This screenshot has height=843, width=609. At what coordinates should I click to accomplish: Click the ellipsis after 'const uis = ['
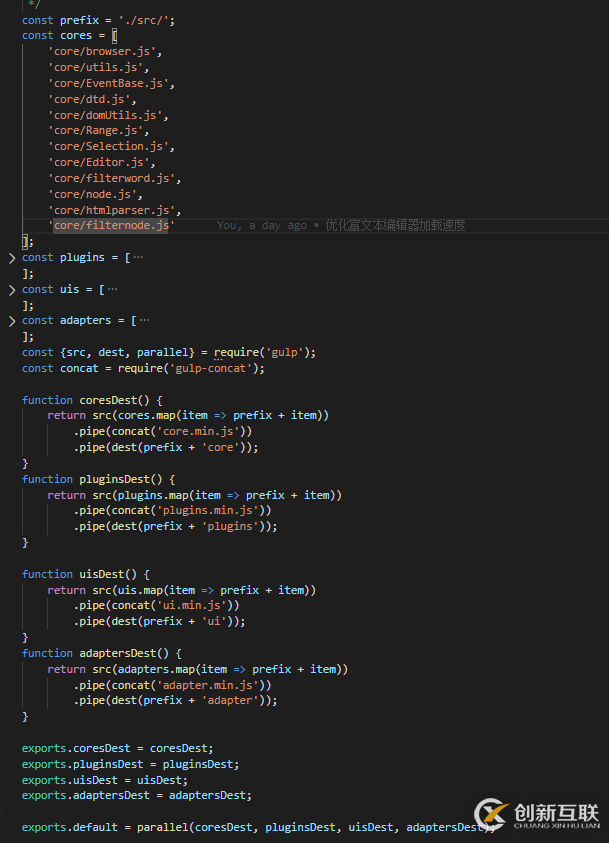(112, 289)
